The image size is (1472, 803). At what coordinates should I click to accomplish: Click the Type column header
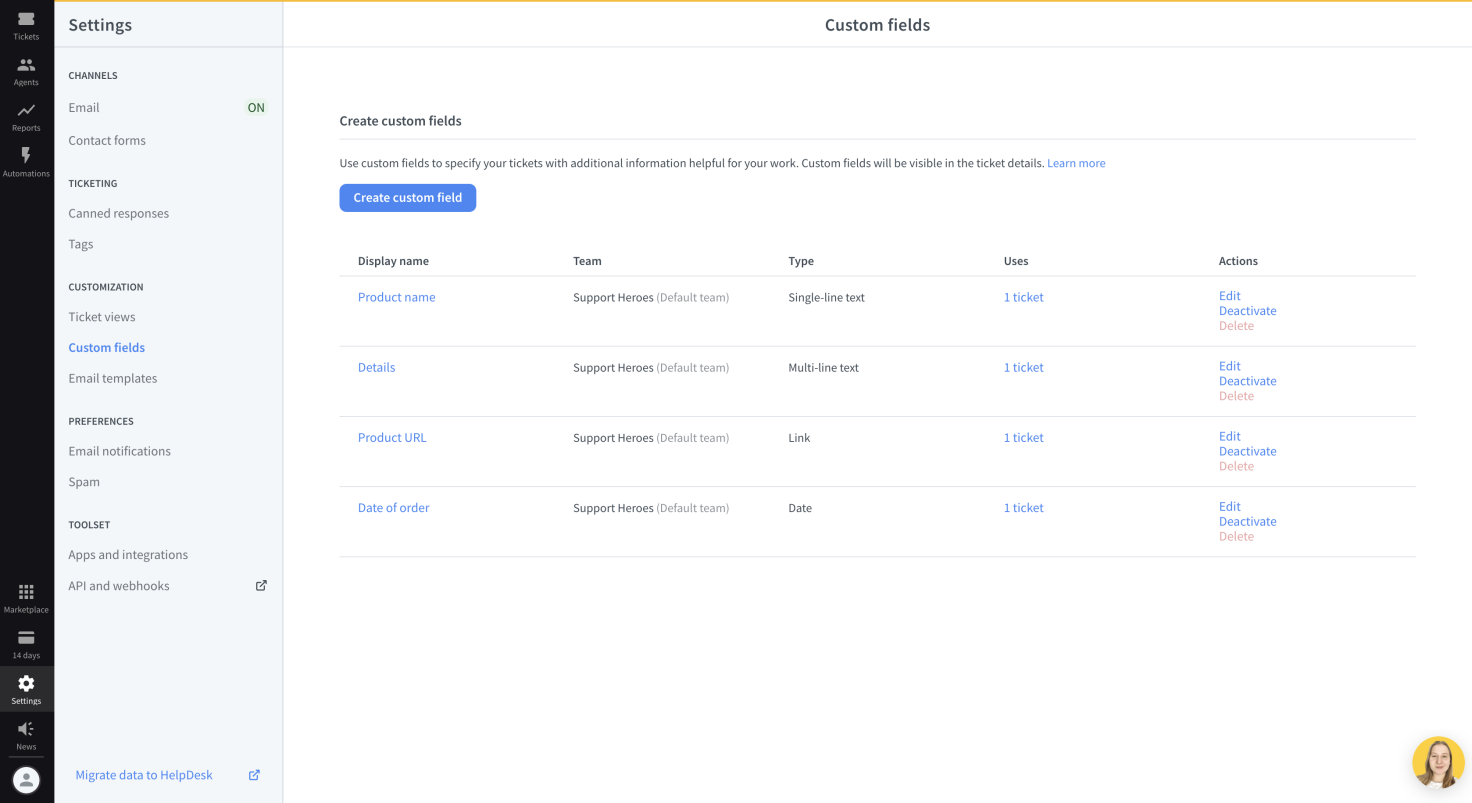801,261
